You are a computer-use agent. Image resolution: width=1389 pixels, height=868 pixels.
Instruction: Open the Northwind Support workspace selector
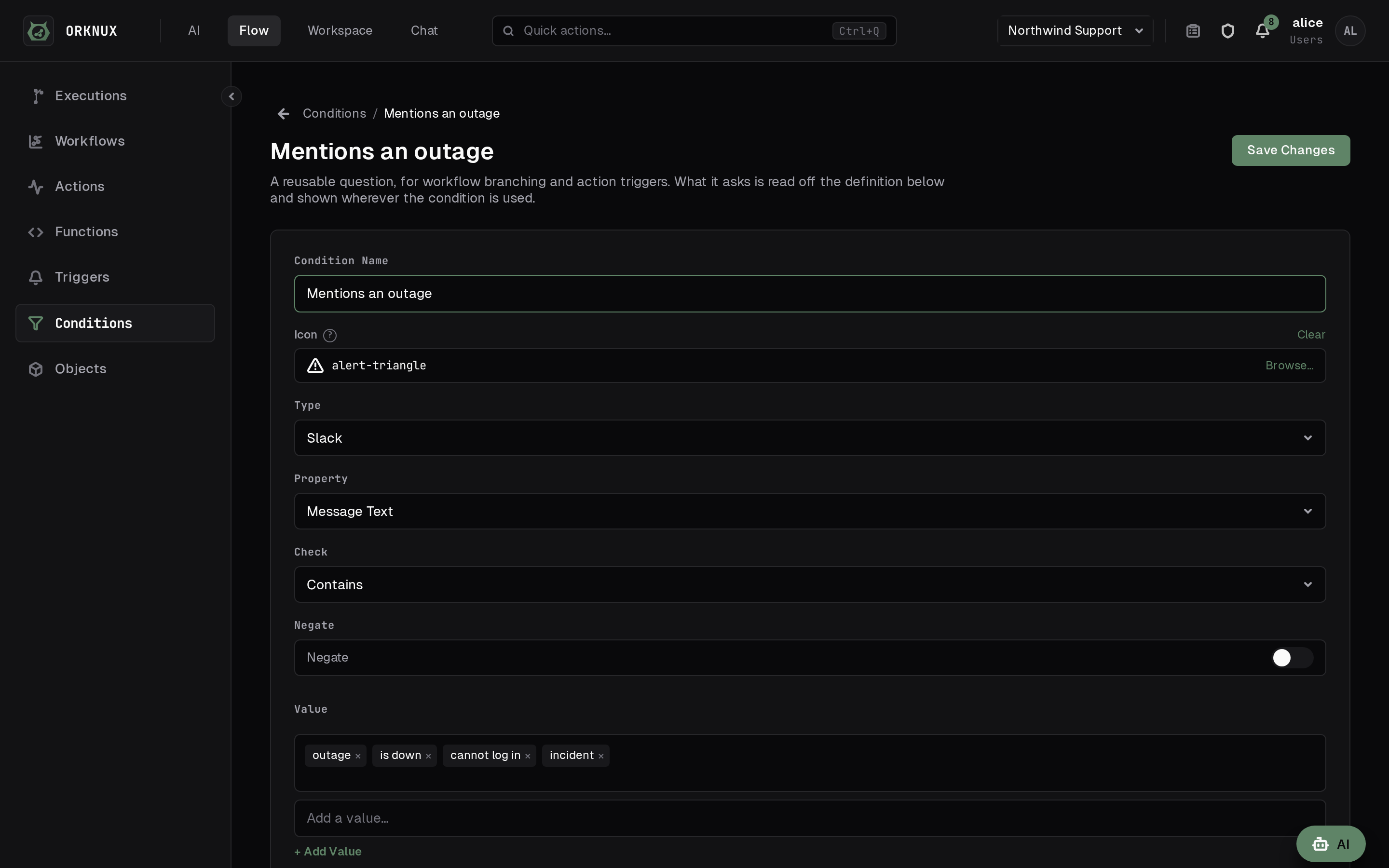click(1075, 31)
